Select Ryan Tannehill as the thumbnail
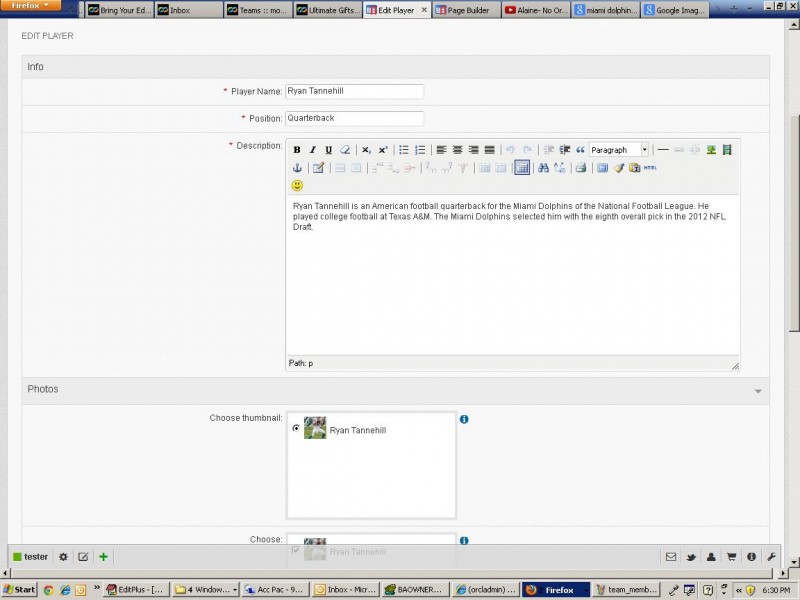 pos(296,428)
